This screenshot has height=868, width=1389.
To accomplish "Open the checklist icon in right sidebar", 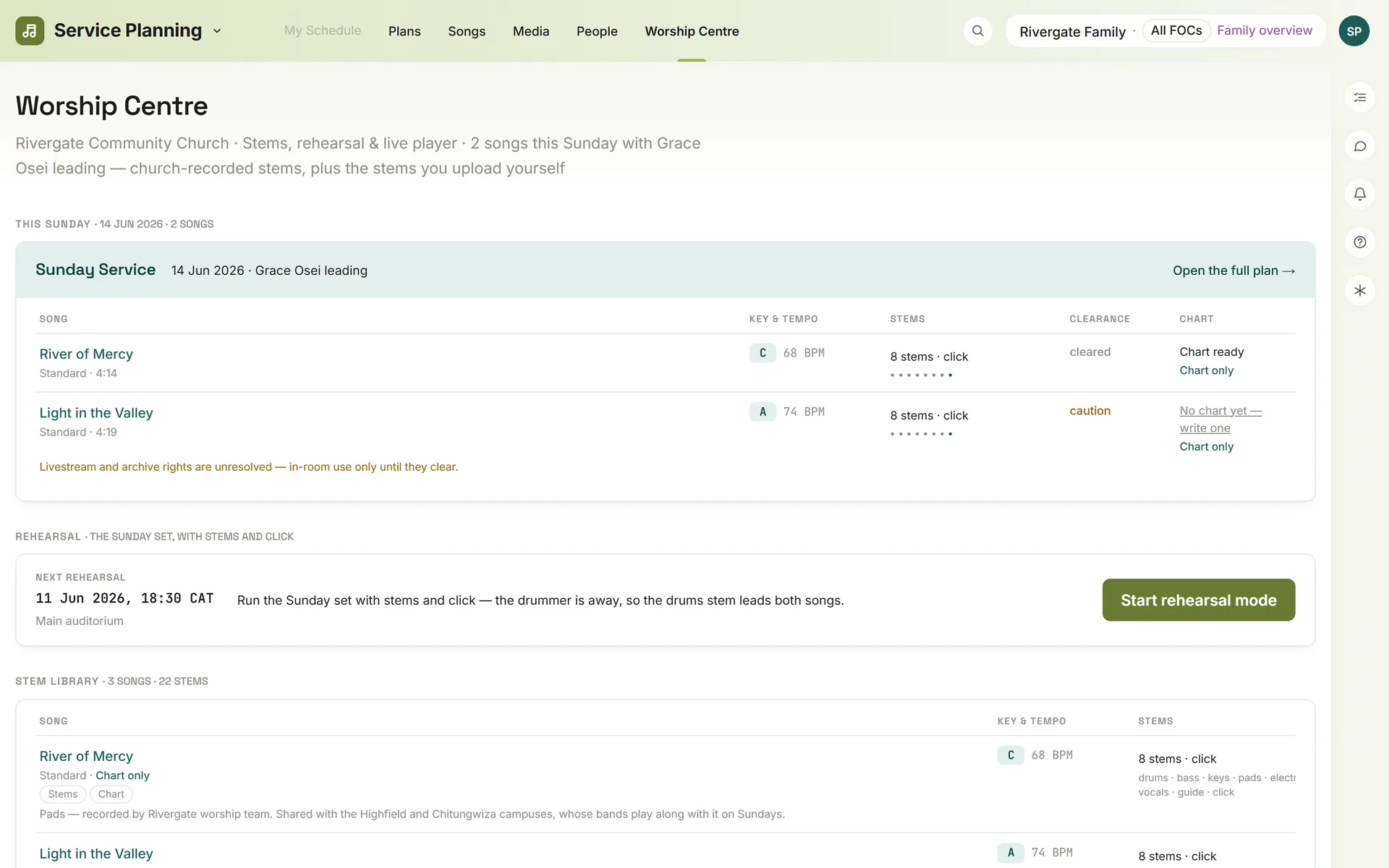I will point(1359,98).
